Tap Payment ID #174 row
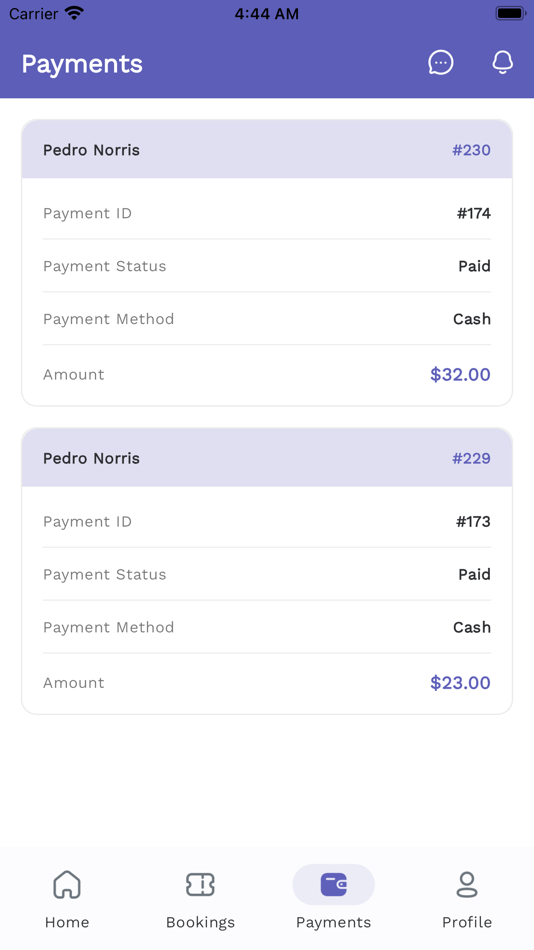 click(x=267, y=213)
